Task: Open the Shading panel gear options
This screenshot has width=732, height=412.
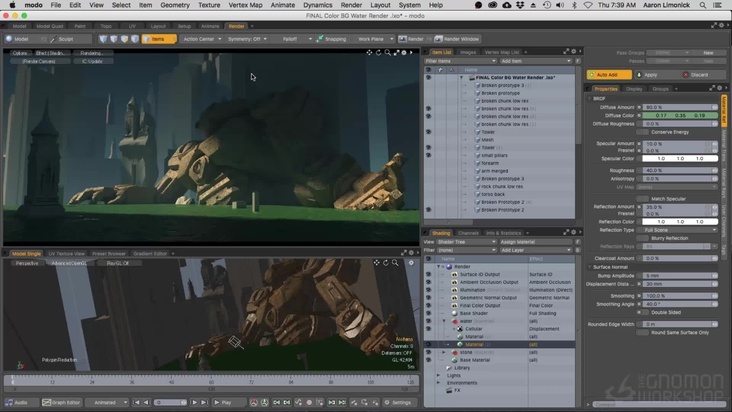Action: (x=574, y=232)
